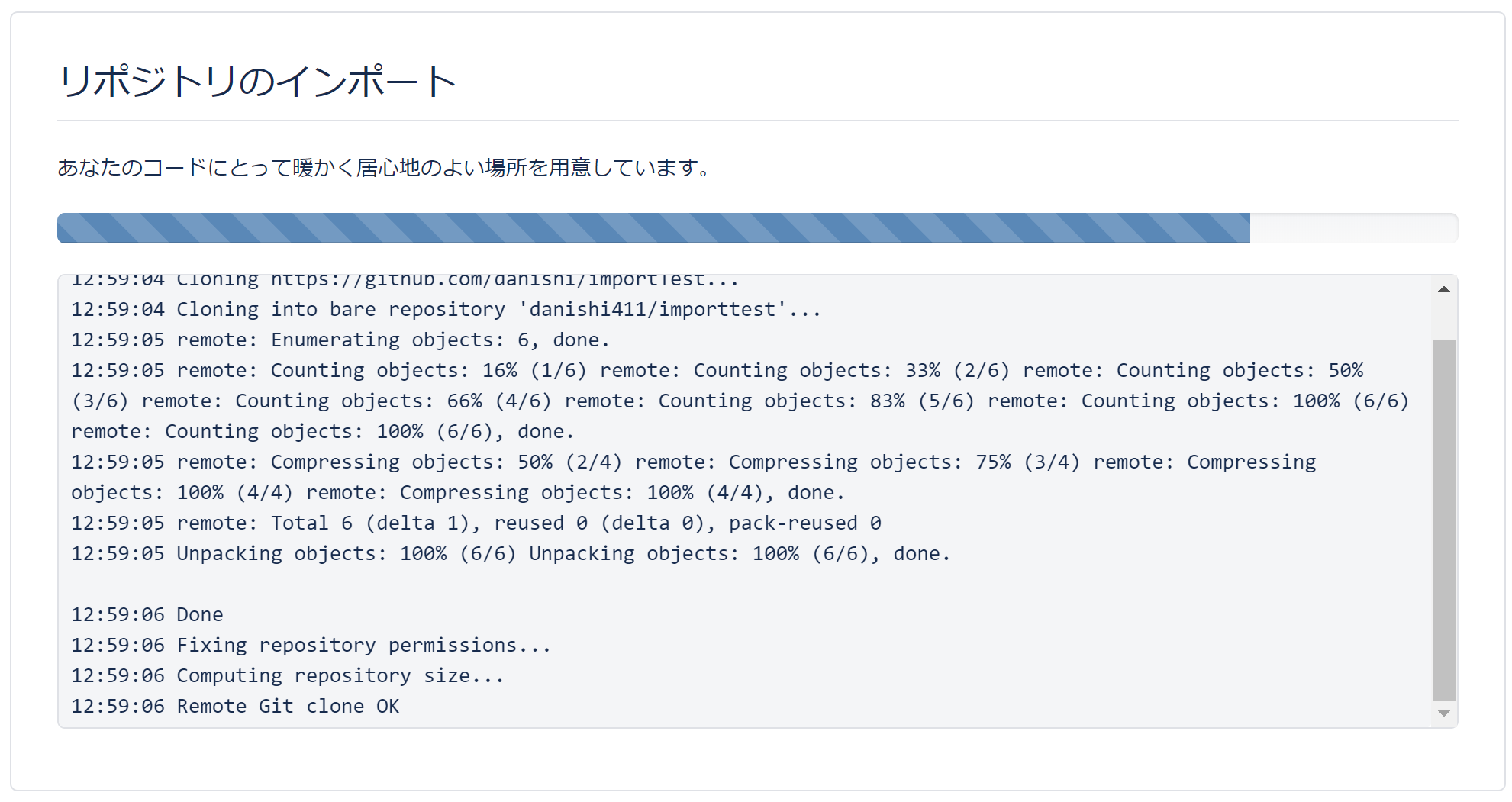Click the 12:59:06 Done log entry
The height and width of the screenshot is (802, 1512).
coord(147,614)
